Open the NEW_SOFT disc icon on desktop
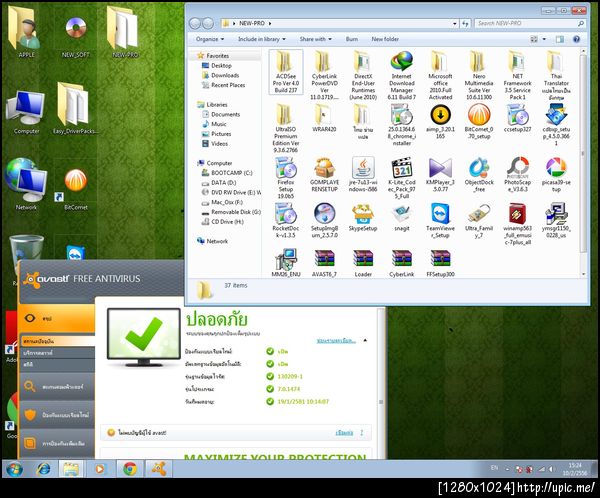The height and width of the screenshot is (498, 600). (x=76, y=37)
